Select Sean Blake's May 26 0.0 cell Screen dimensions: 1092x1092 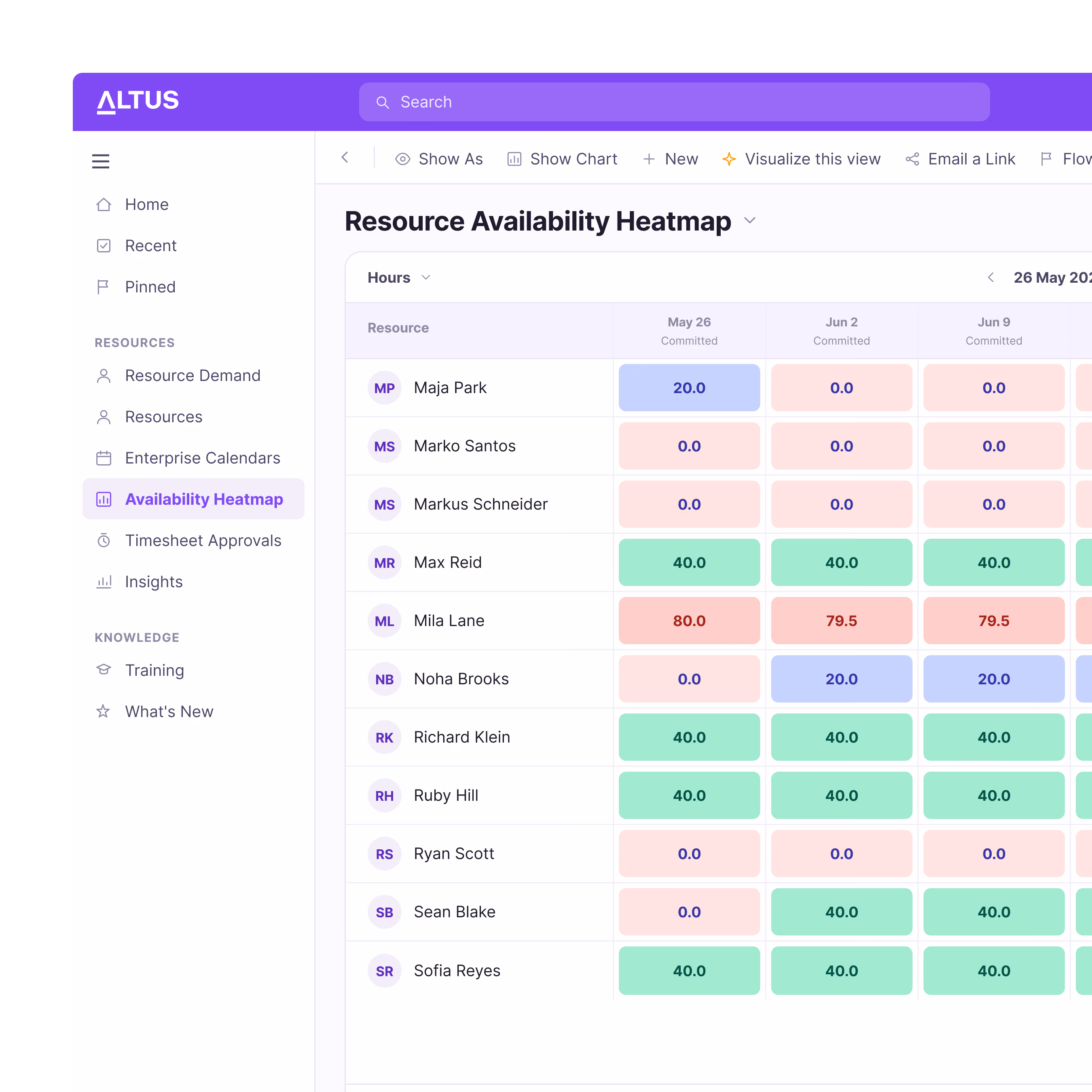click(x=689, y=911)
